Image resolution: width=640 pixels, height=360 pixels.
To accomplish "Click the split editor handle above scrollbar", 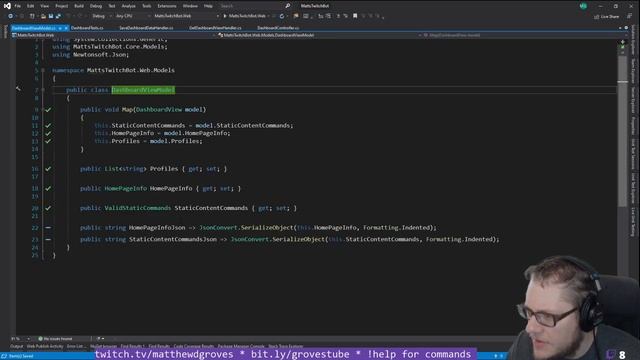I will click(x=622, y=41).
